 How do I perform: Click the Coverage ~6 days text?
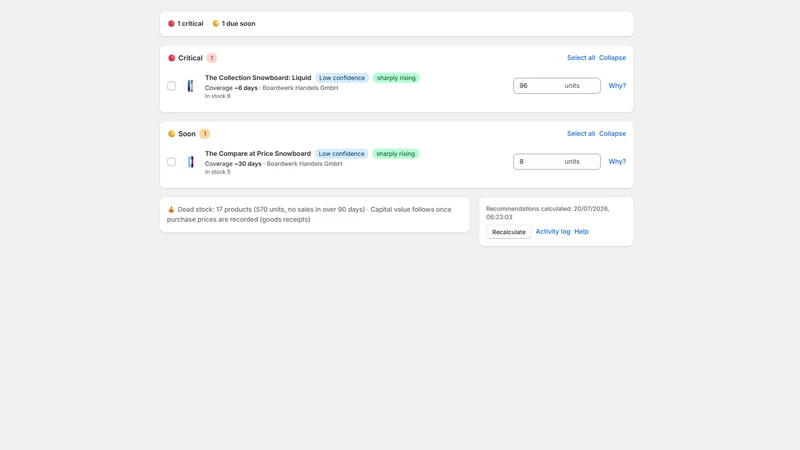pos(231,88)
